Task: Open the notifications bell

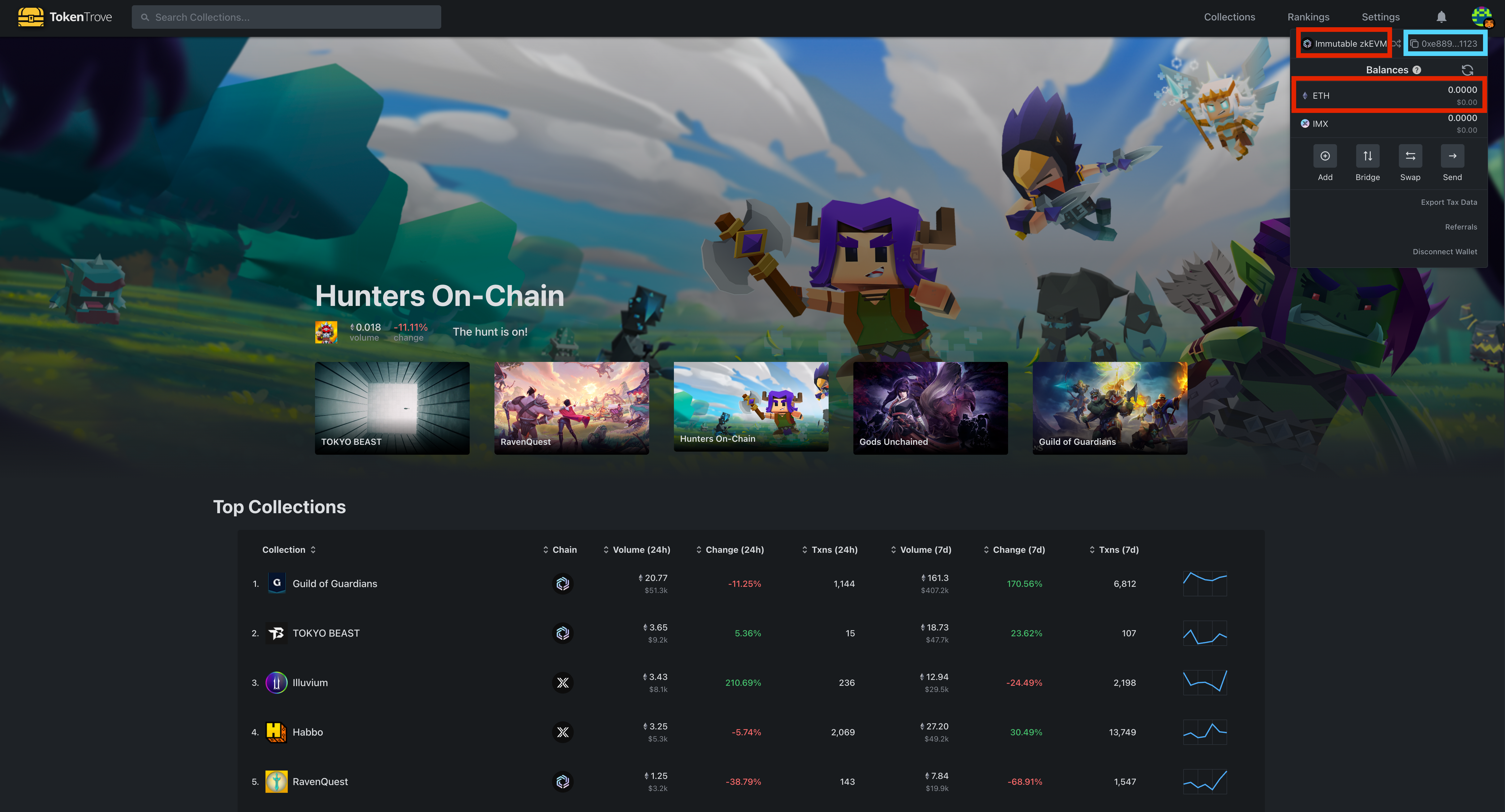Action: 1441,17
